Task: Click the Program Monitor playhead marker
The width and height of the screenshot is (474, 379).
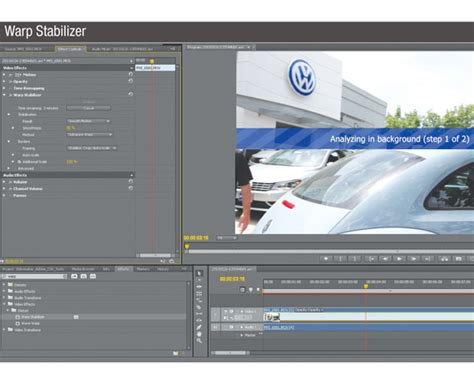Action: point(187,246)
